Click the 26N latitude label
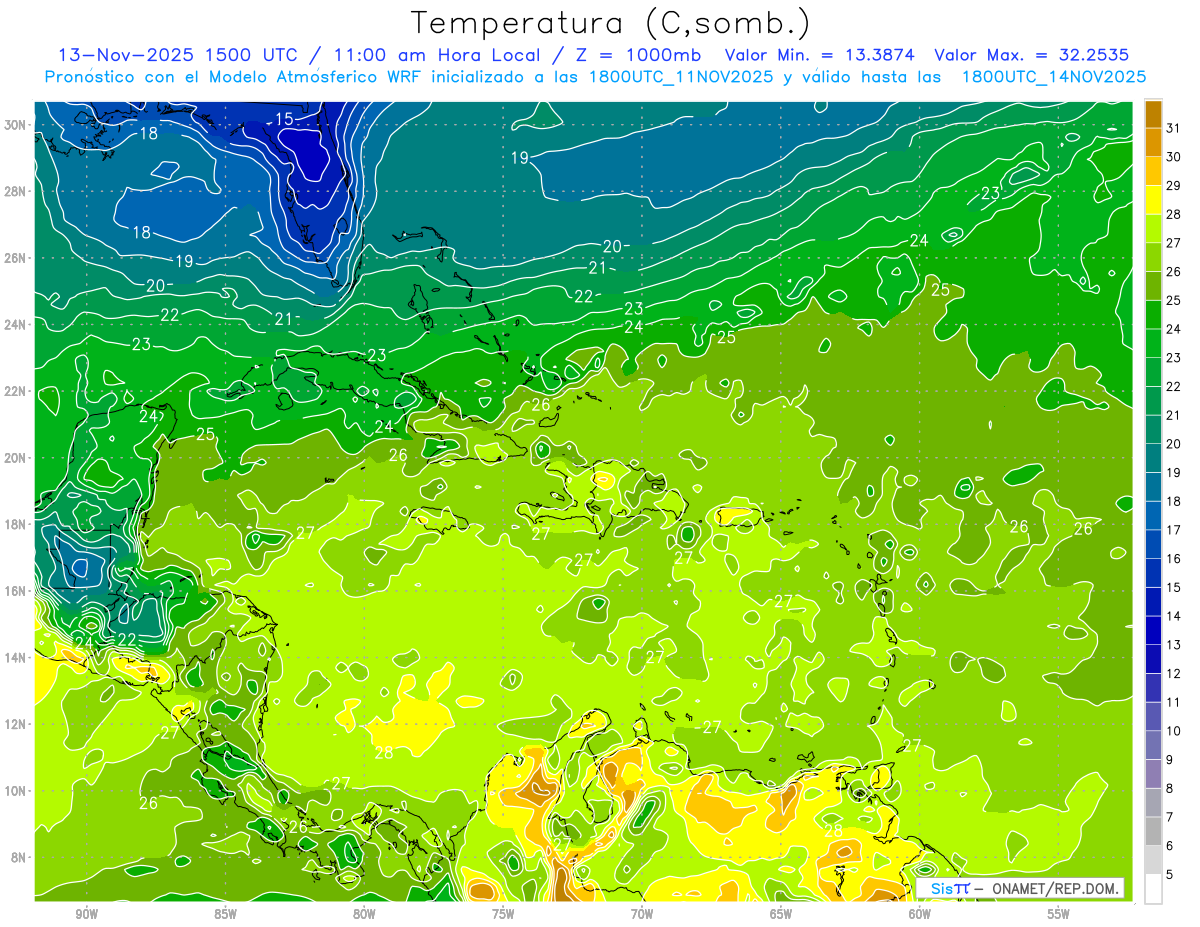Image resolution: width=1200 pixels, height=927 pixels. (16, 258)
